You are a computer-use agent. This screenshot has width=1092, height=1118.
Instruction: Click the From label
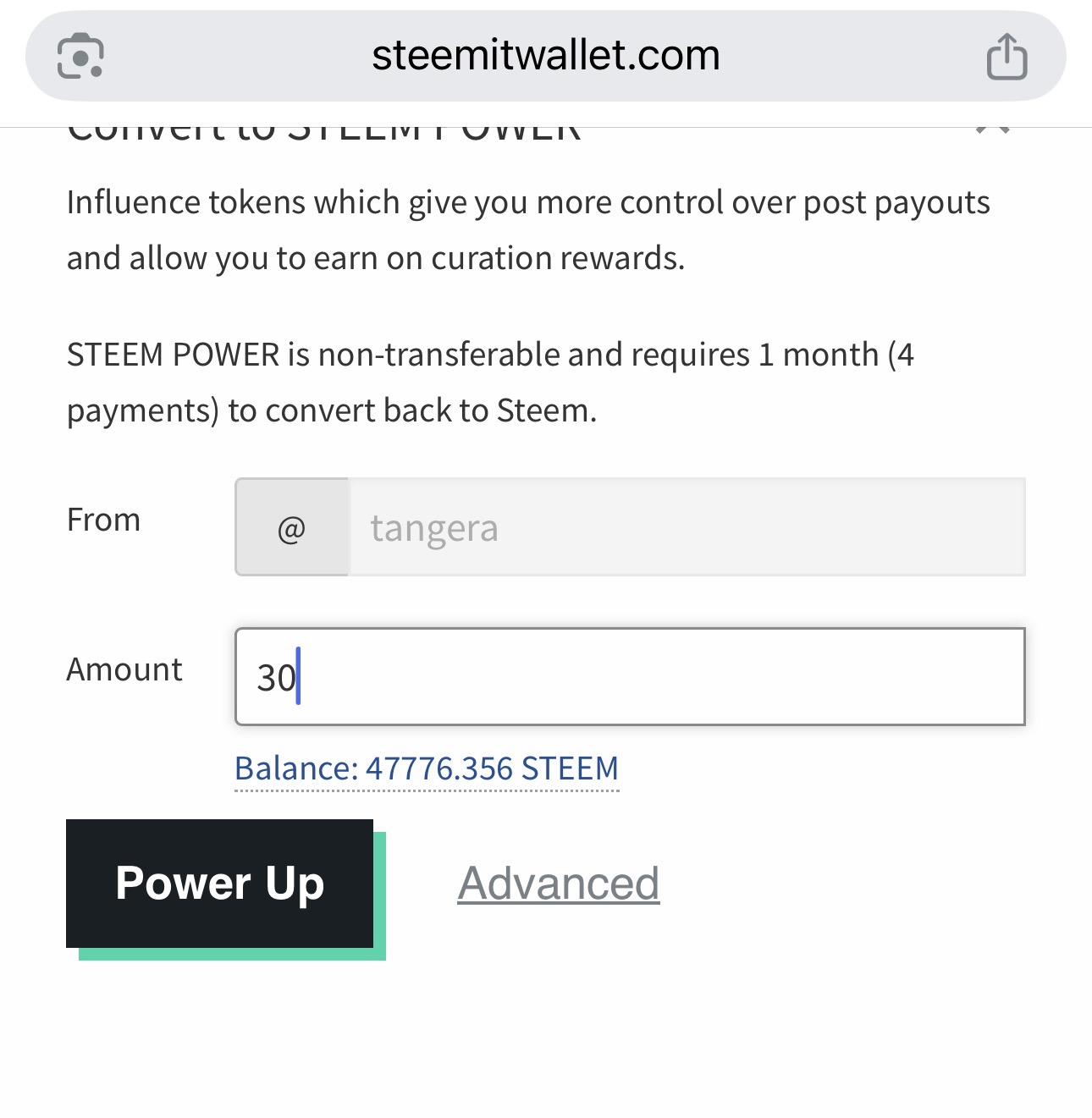click(103, 520)
